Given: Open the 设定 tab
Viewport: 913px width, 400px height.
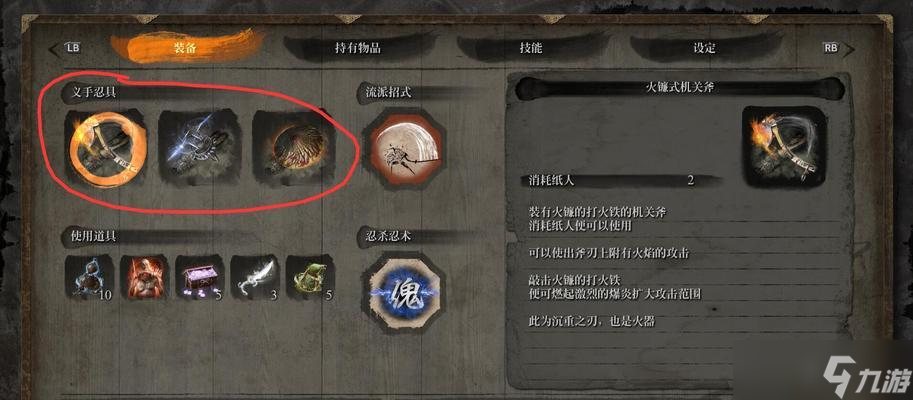Looking at the screenshot, I should (704, 48).
